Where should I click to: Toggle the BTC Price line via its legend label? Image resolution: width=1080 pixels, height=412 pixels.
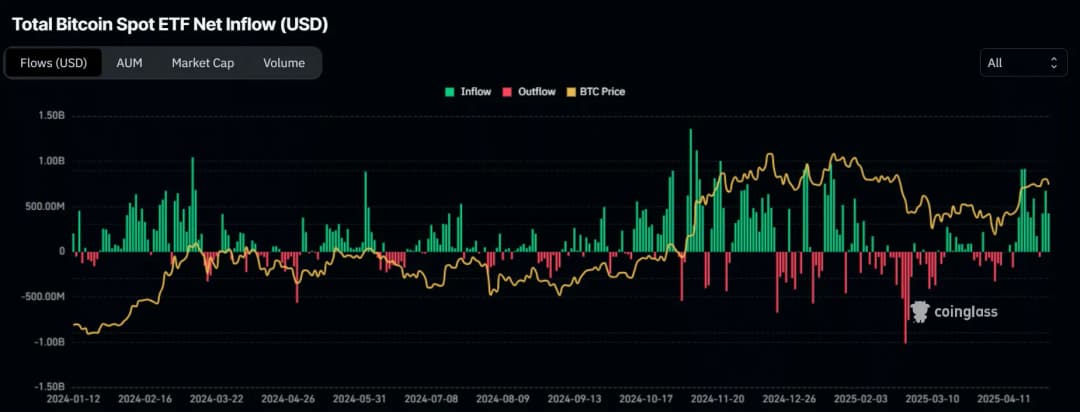(x=602, y=92)
